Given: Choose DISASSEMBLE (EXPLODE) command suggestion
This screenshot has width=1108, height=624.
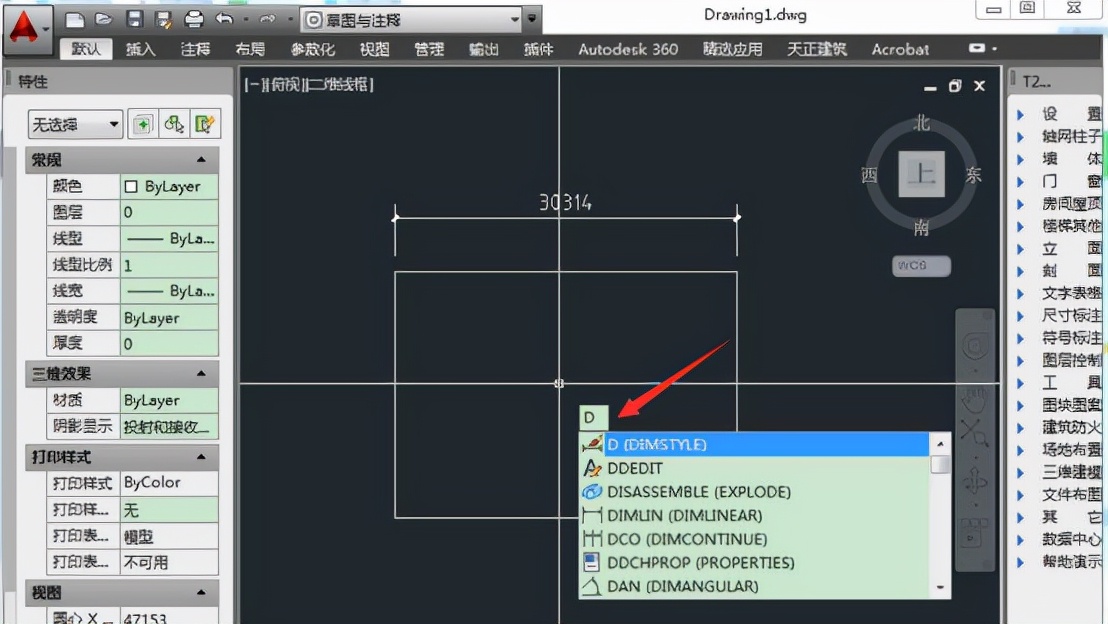Looking at the screenshot, I should (x=754, y=491).
